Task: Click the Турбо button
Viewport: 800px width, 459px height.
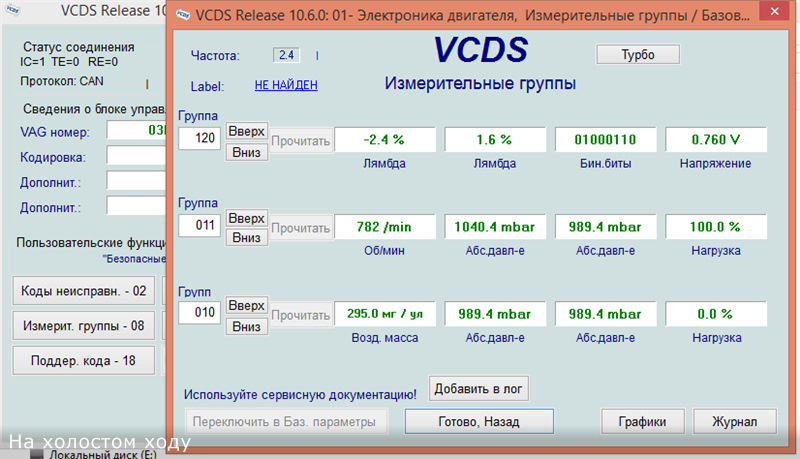Action: (638, 55)
